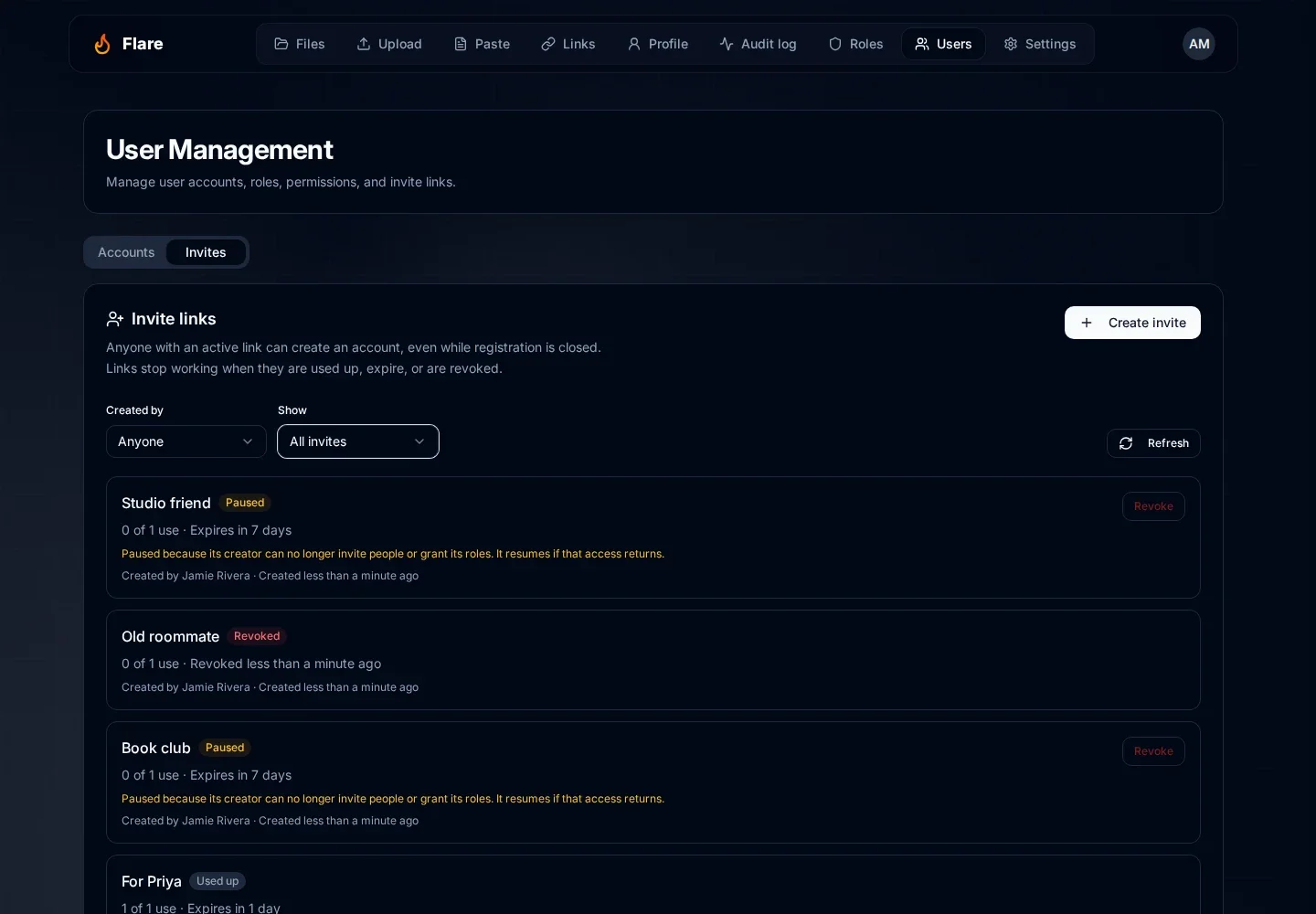Click the Created by field label
Viewport: 1316px width, 914px height.
coord(134,410)
